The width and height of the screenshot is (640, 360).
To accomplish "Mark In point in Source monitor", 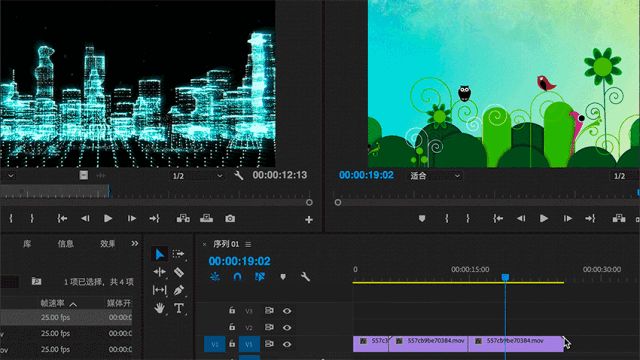I will 11,219.
